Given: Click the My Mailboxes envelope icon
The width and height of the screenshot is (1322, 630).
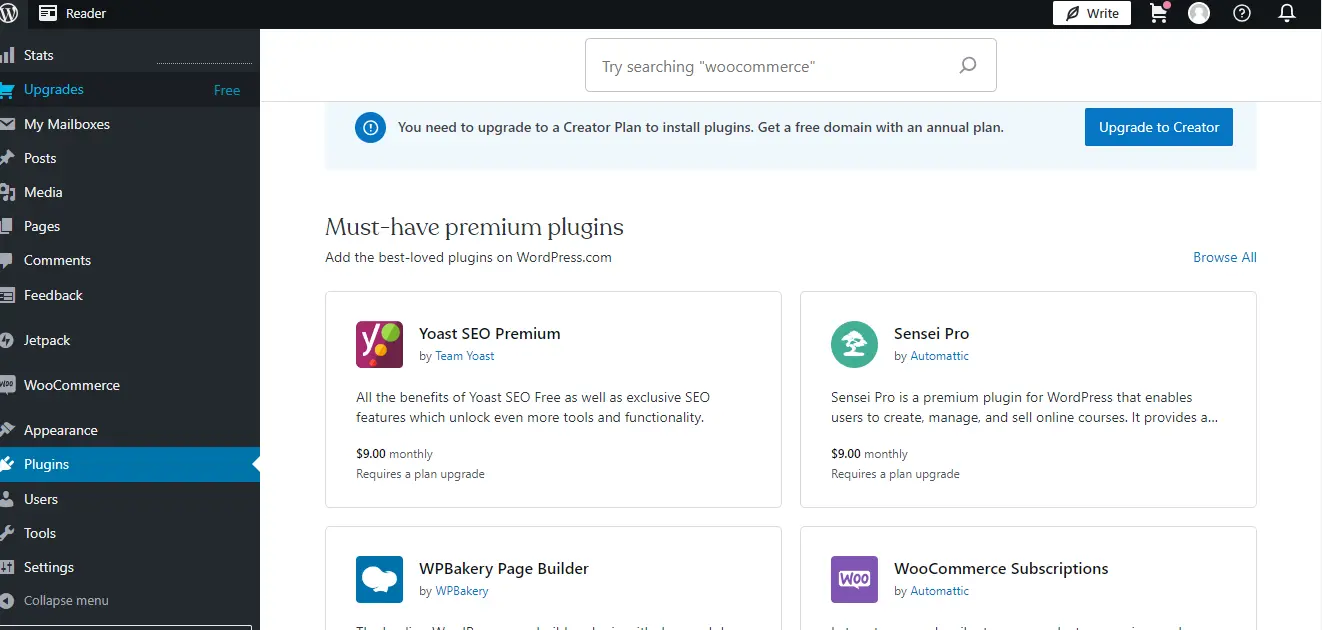Looking at the screenshot, I should pos(6,124).
